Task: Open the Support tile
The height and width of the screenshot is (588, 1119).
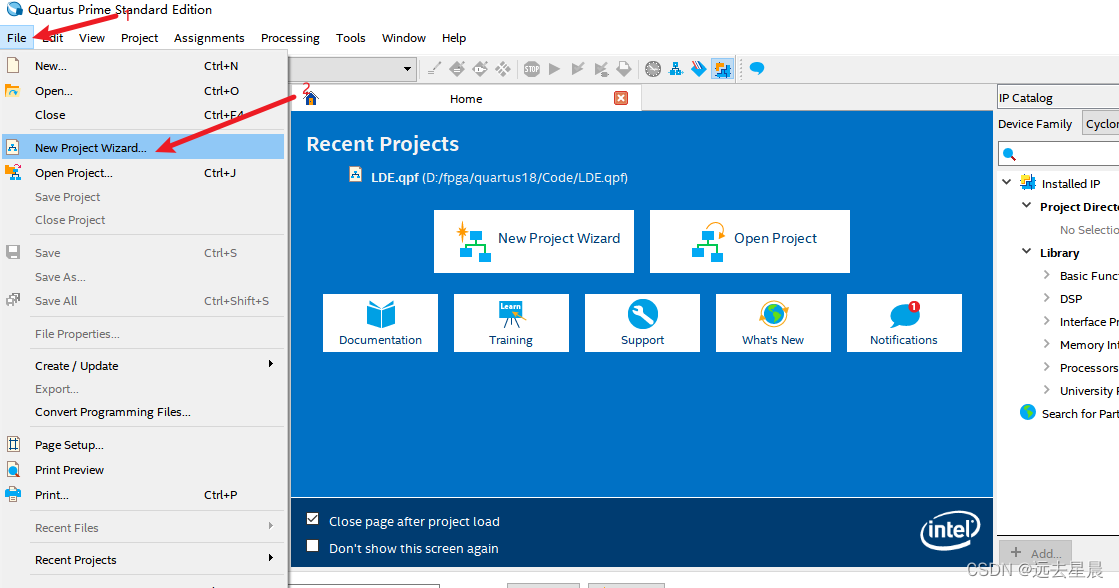Action: click(642, 323)
